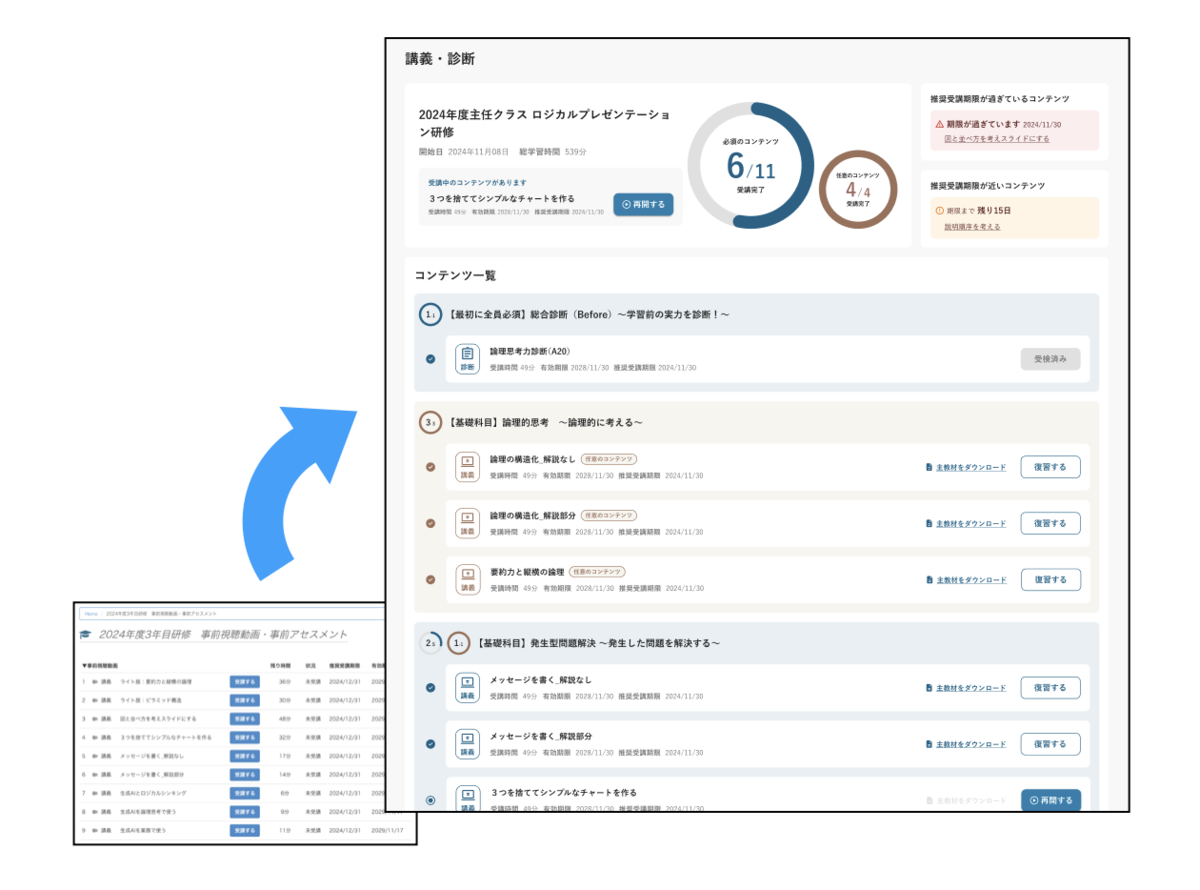Click the orange alert icon by 残り15日

click(x=939, y=211)
